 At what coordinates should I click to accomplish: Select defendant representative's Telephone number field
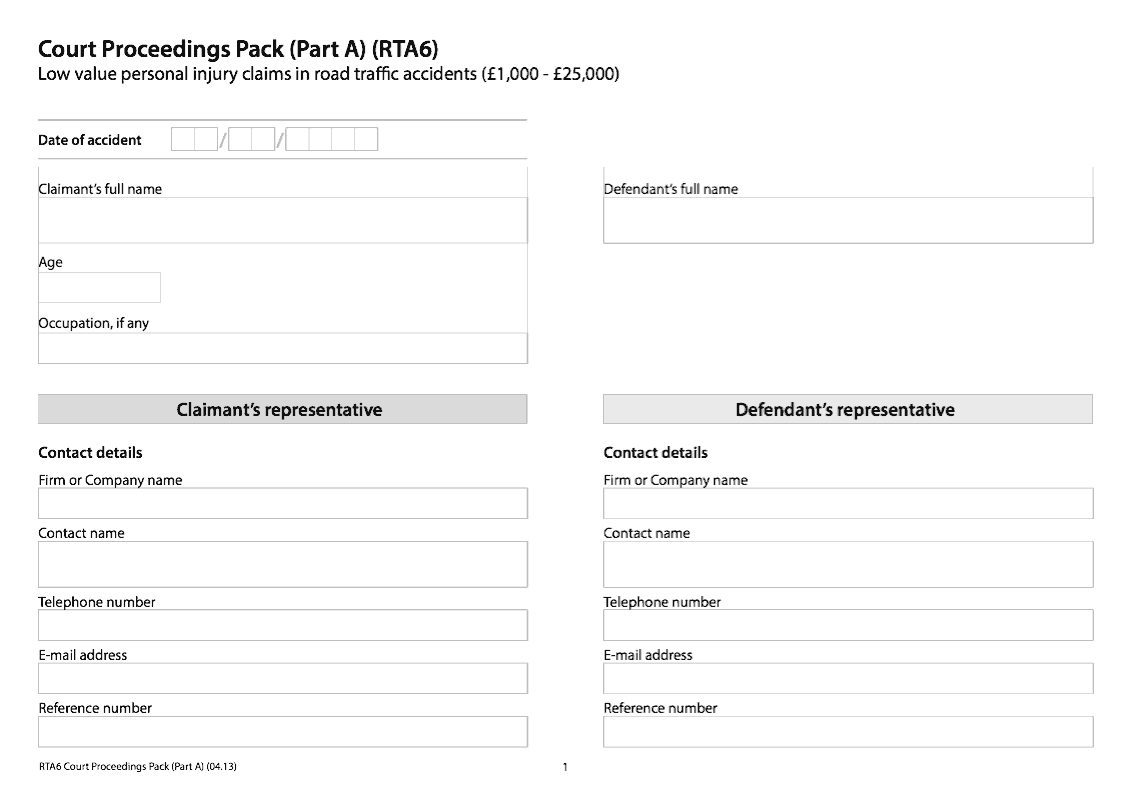847,626
